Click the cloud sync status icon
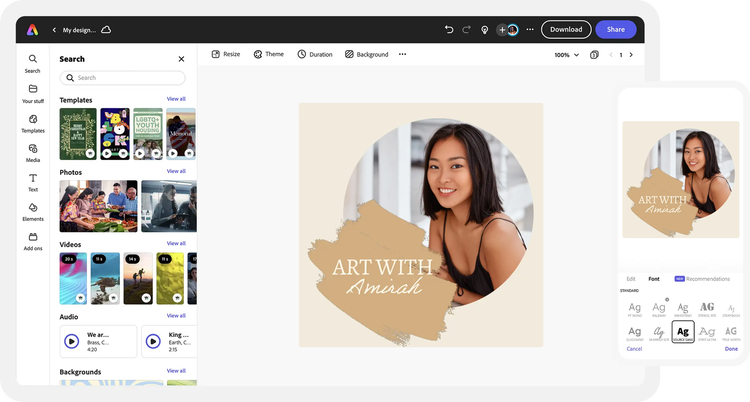Viewport: 750px width, 402px height. [x=106, y=30]
